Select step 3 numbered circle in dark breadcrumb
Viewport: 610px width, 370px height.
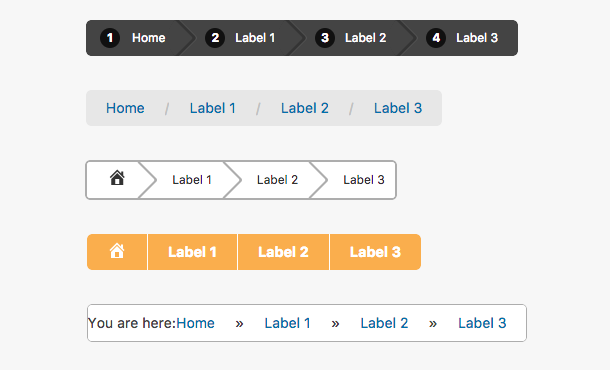325,38
